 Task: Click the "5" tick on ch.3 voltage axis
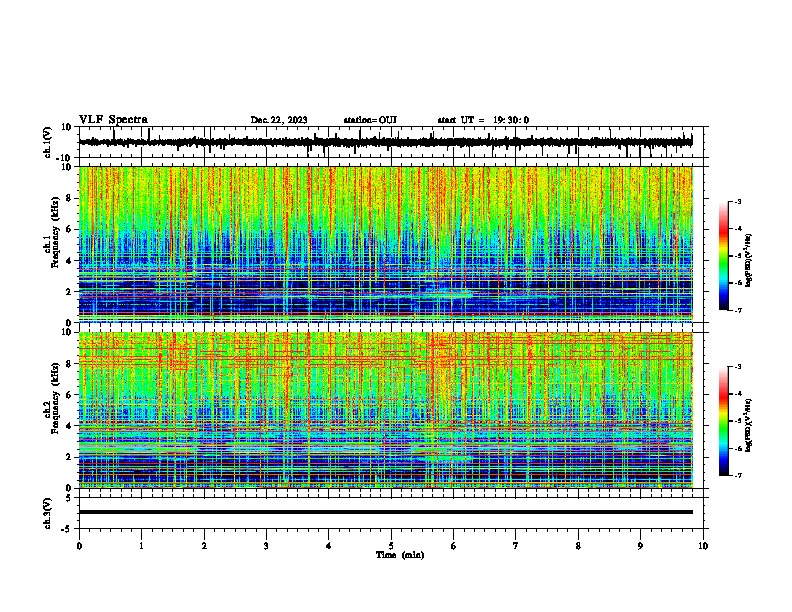(69, 498)
